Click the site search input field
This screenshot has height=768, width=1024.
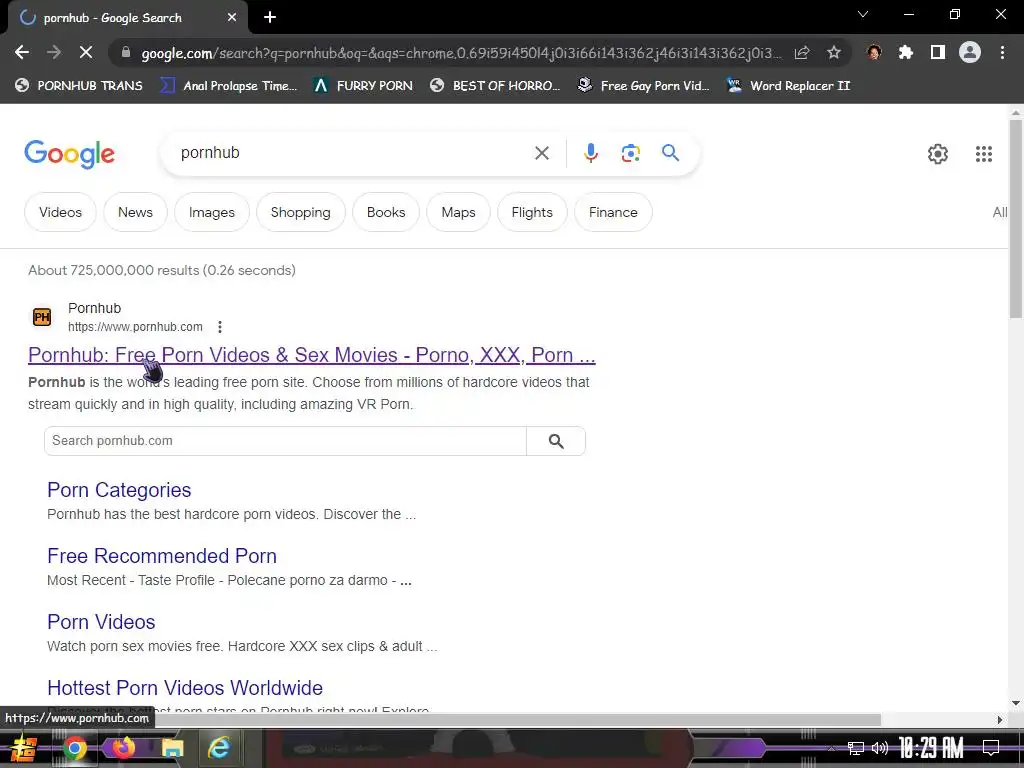coord(285,441)
